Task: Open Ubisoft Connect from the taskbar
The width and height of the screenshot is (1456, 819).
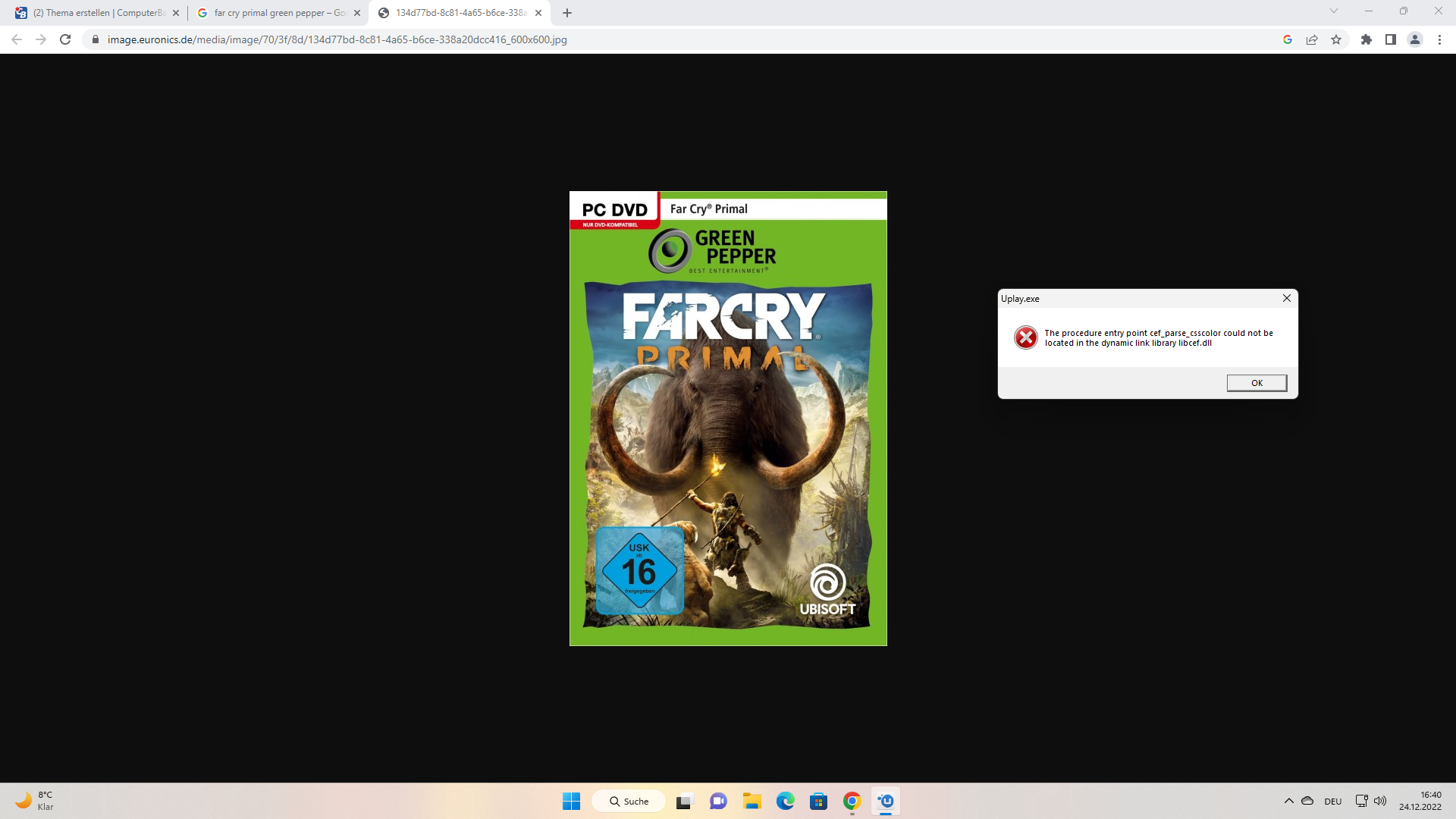Action: pos(886,801)
